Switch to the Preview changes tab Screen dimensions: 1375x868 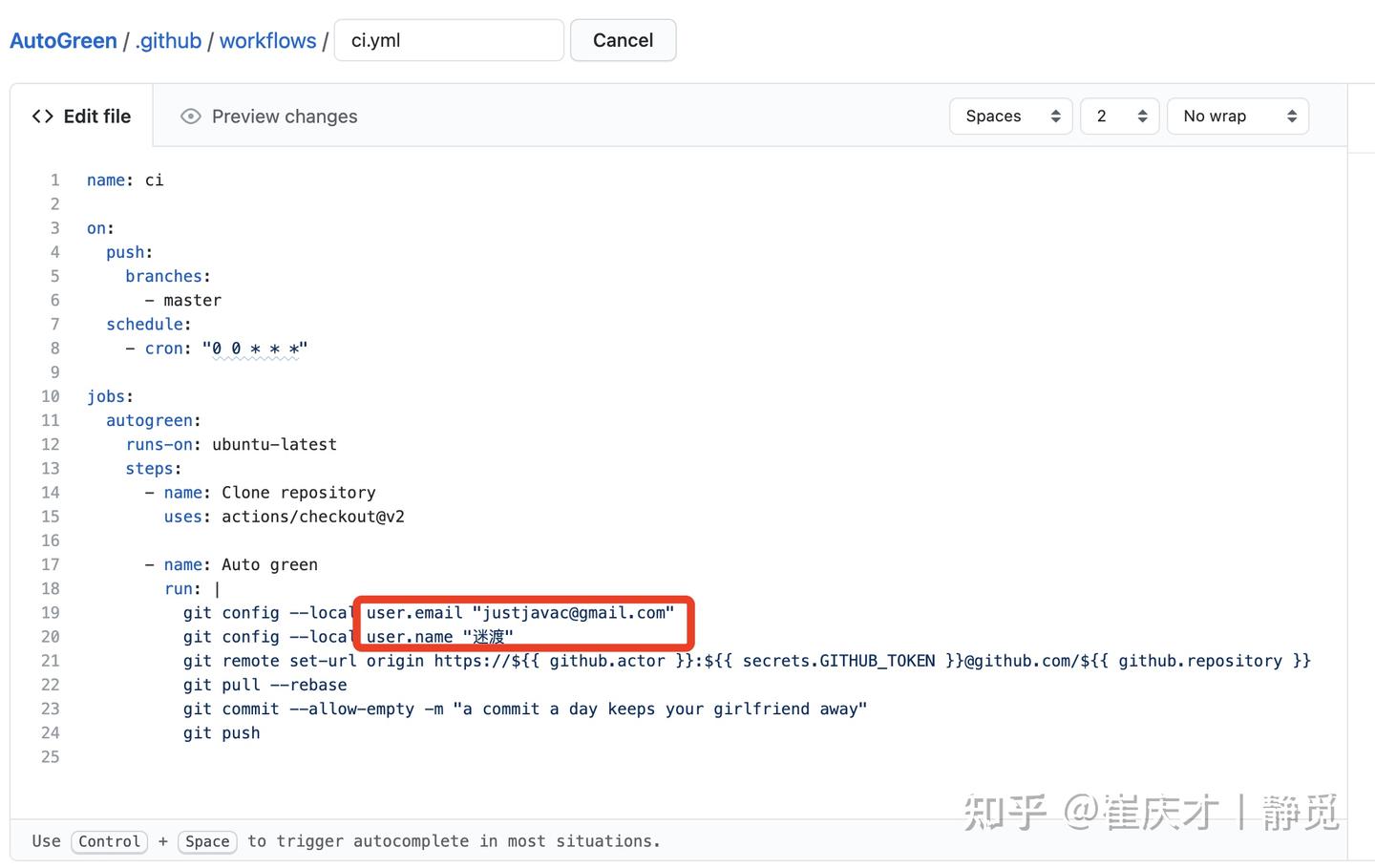[x=285, y=116]
